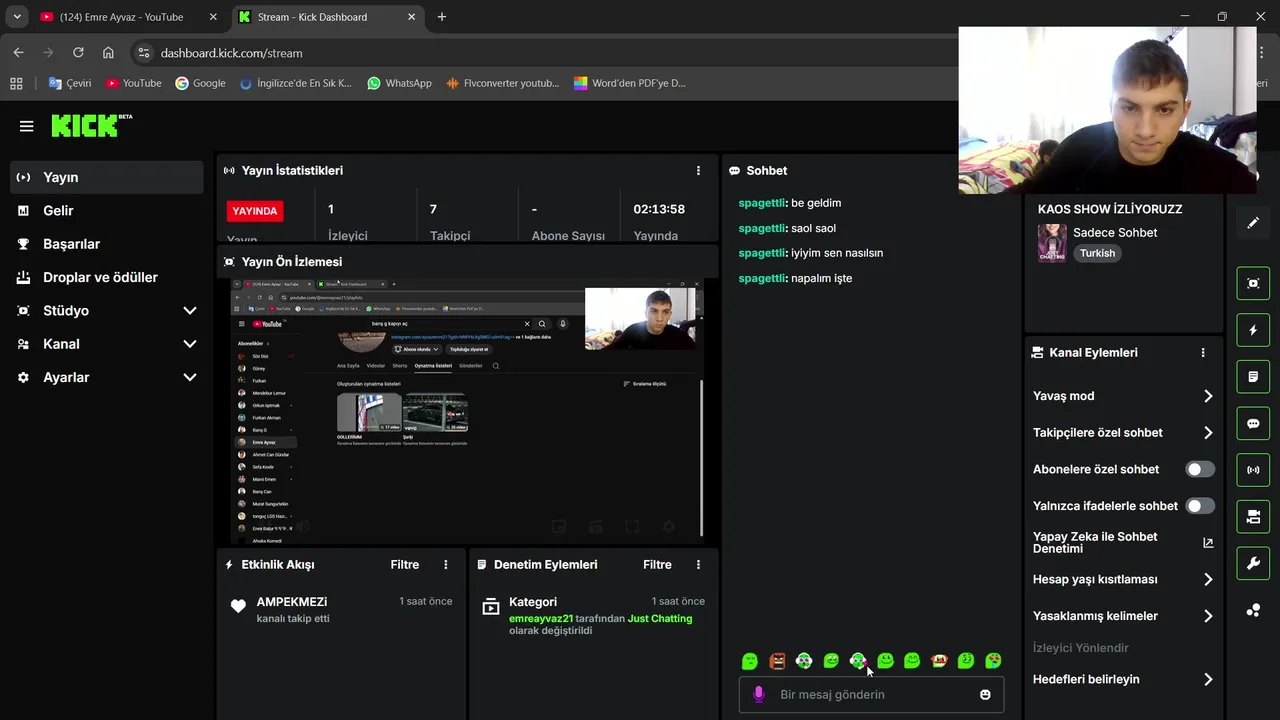Toggle chat panel speech-bubble button
The width and height of the screenshot is (1280, 720).
[1253, 423]
